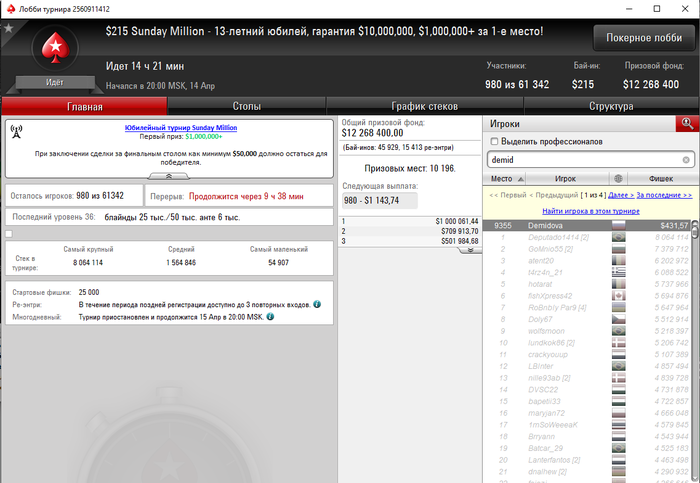Open the Главная tab
The width and height of the screenshot is (700, 483).
[84, 106]
